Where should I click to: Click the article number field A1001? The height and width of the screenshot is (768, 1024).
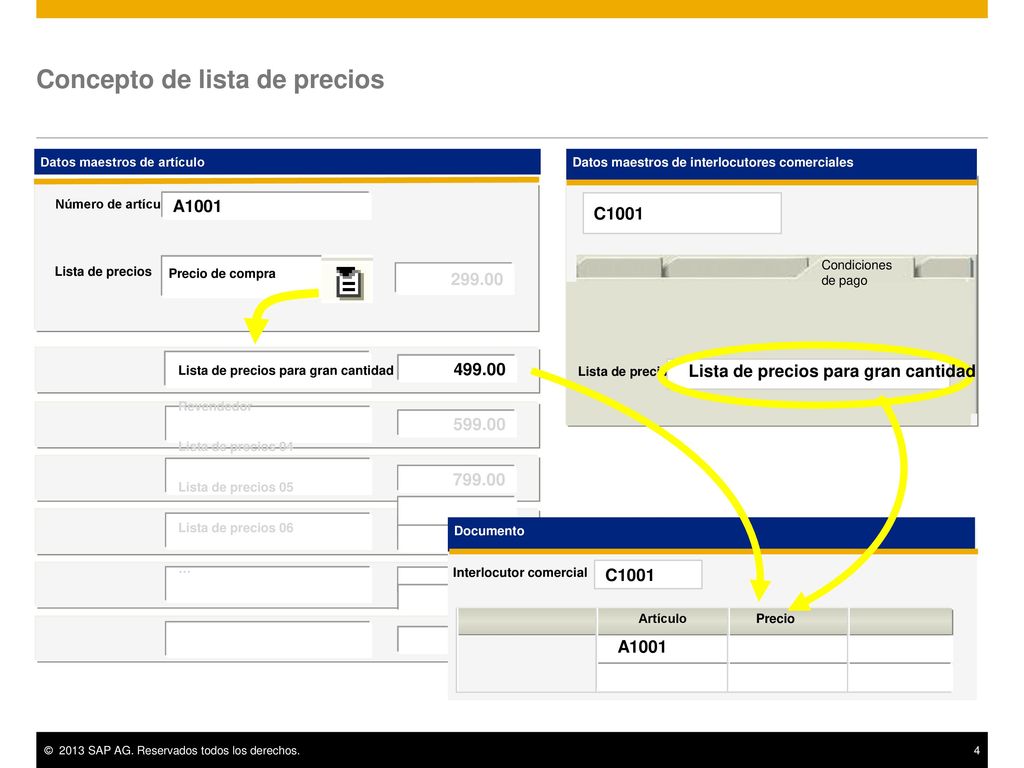click(266, 206)
